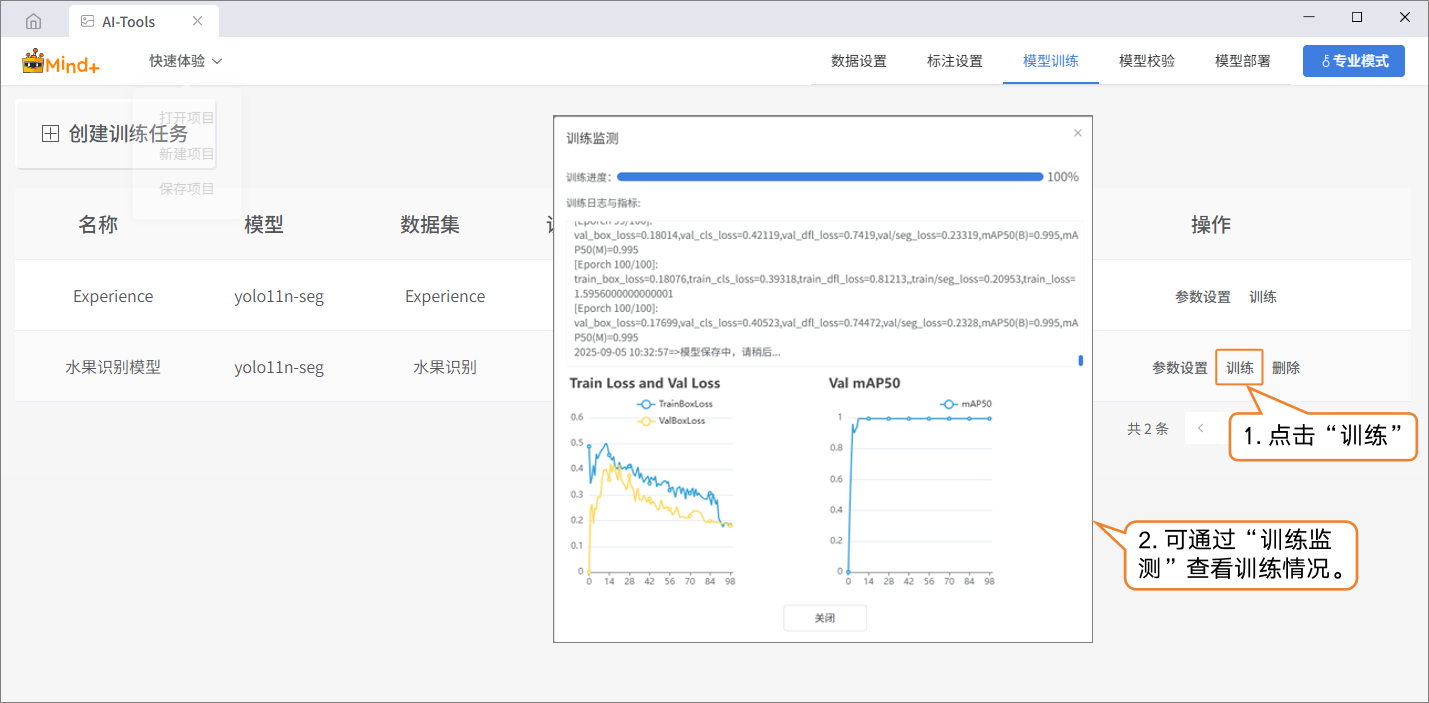Image resolution: width=1429 pixels, height=703 pixels.
Task: Click the training progress bar
Action: 829,177
